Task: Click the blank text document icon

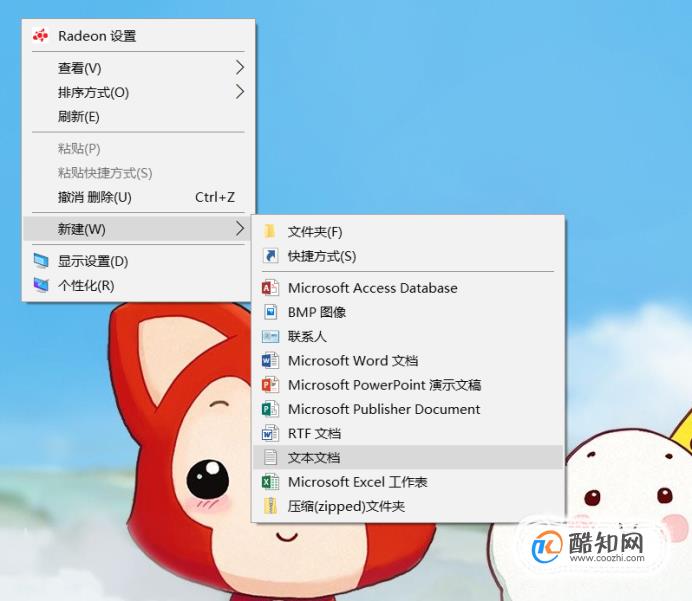Action: click(270, 457)
